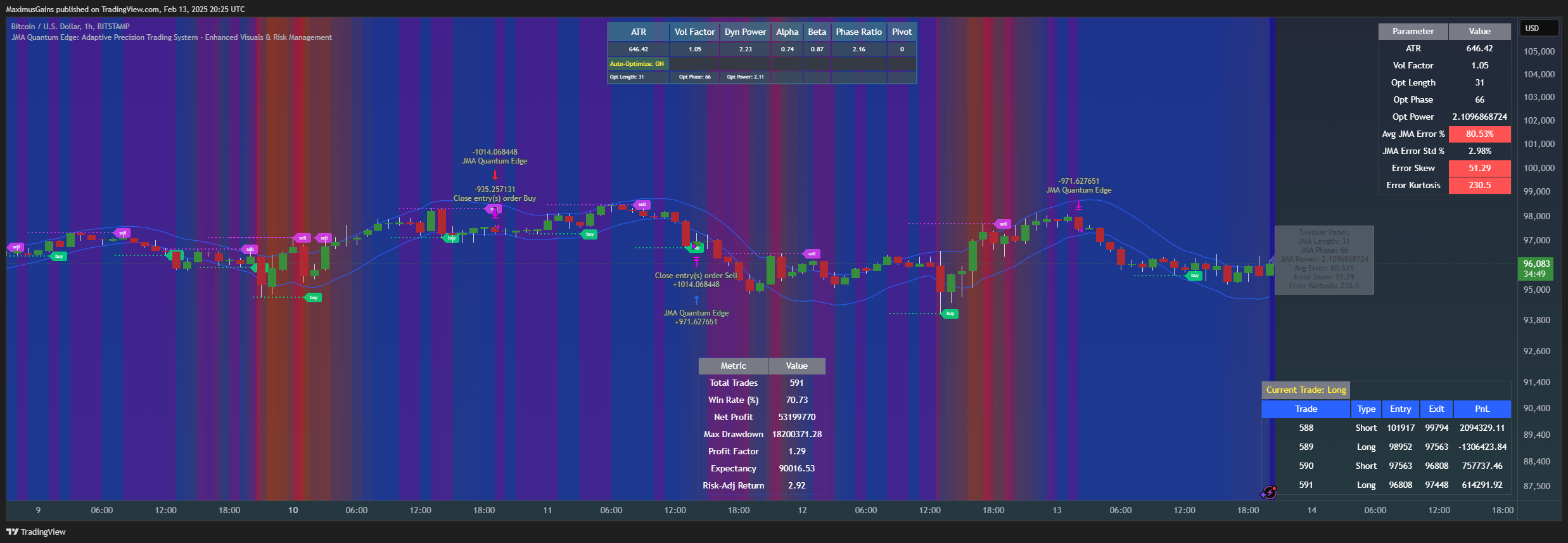Screen dimensions: 1568x543
Task: Click the 'Current Trade: Long' label
Action: [1306, 390]
